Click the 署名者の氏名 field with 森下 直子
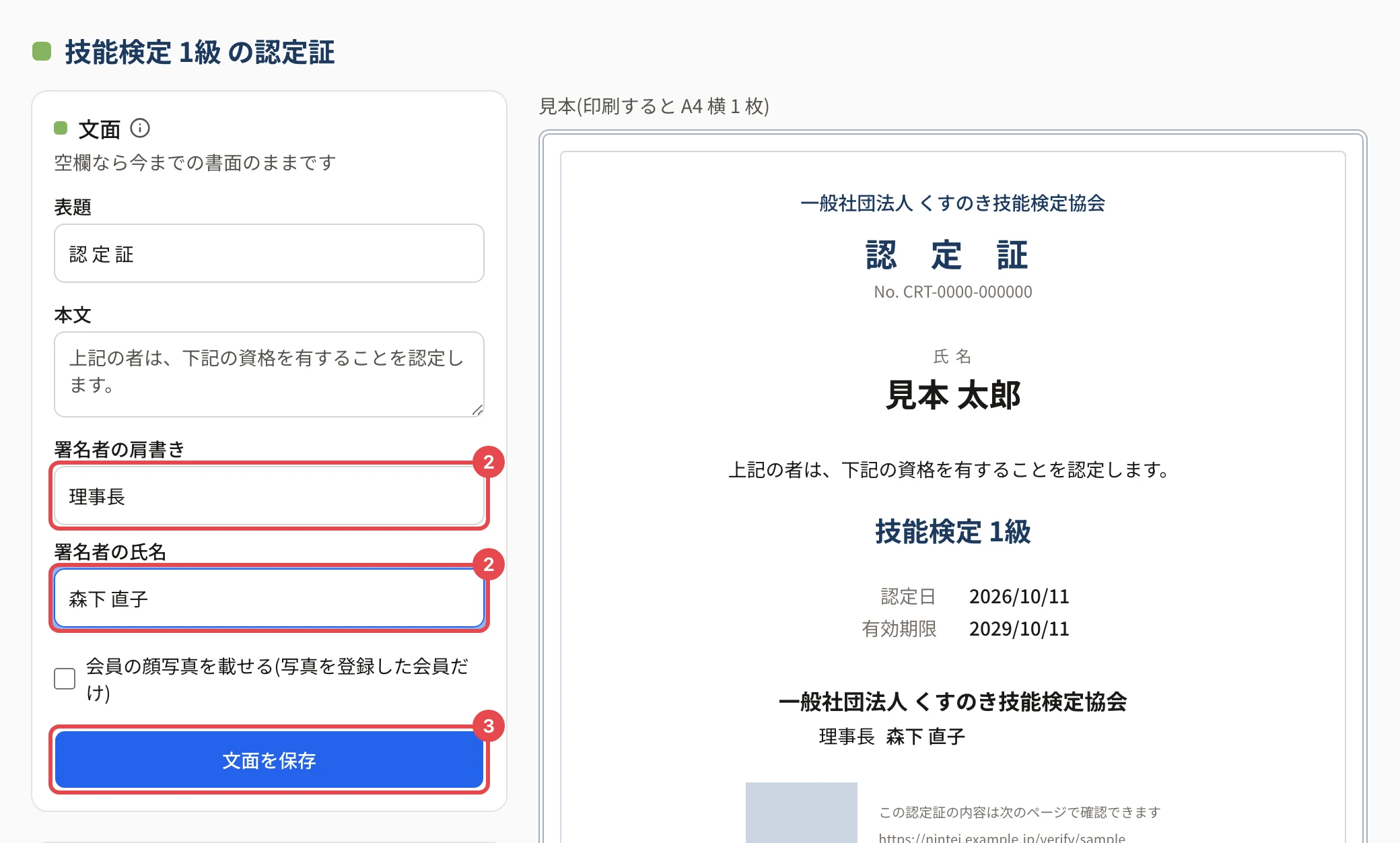 tap(269, 598)
